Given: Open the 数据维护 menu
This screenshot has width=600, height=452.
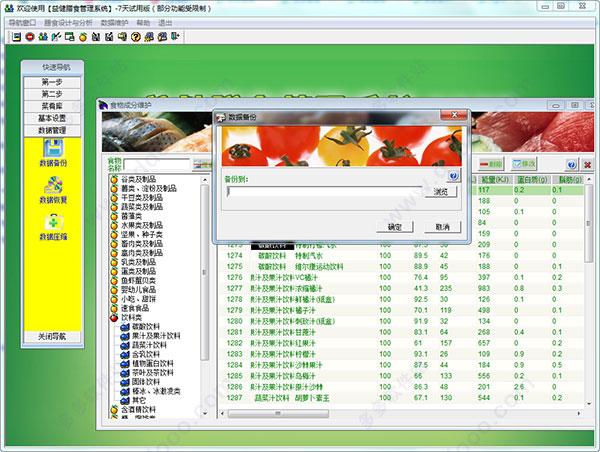Looking at the screenshot, I should (x=114, y=23).
